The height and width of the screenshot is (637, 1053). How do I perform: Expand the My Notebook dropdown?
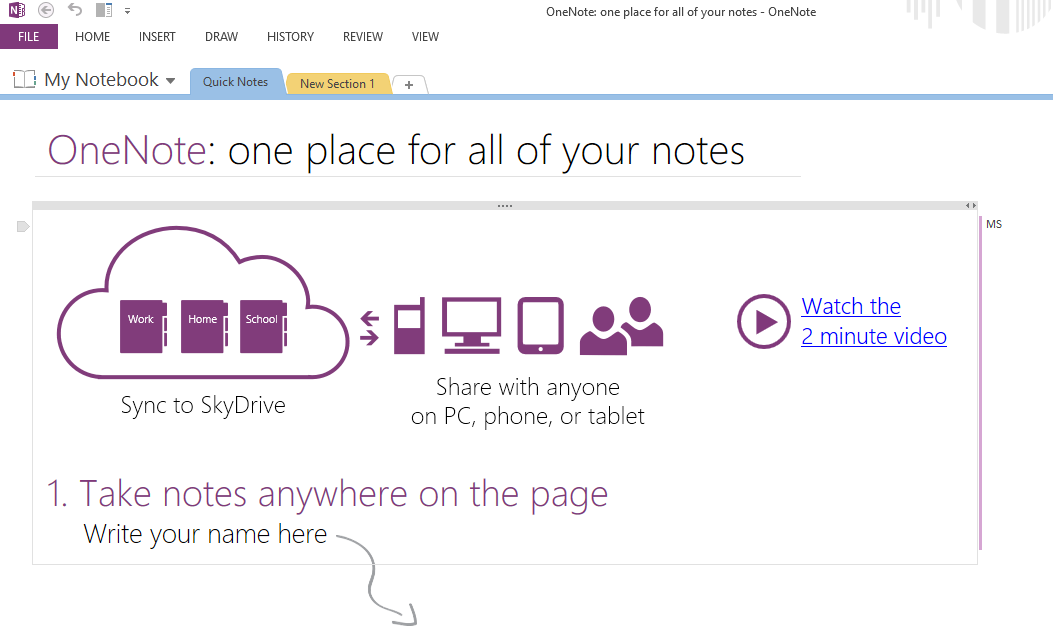(171, 81)
